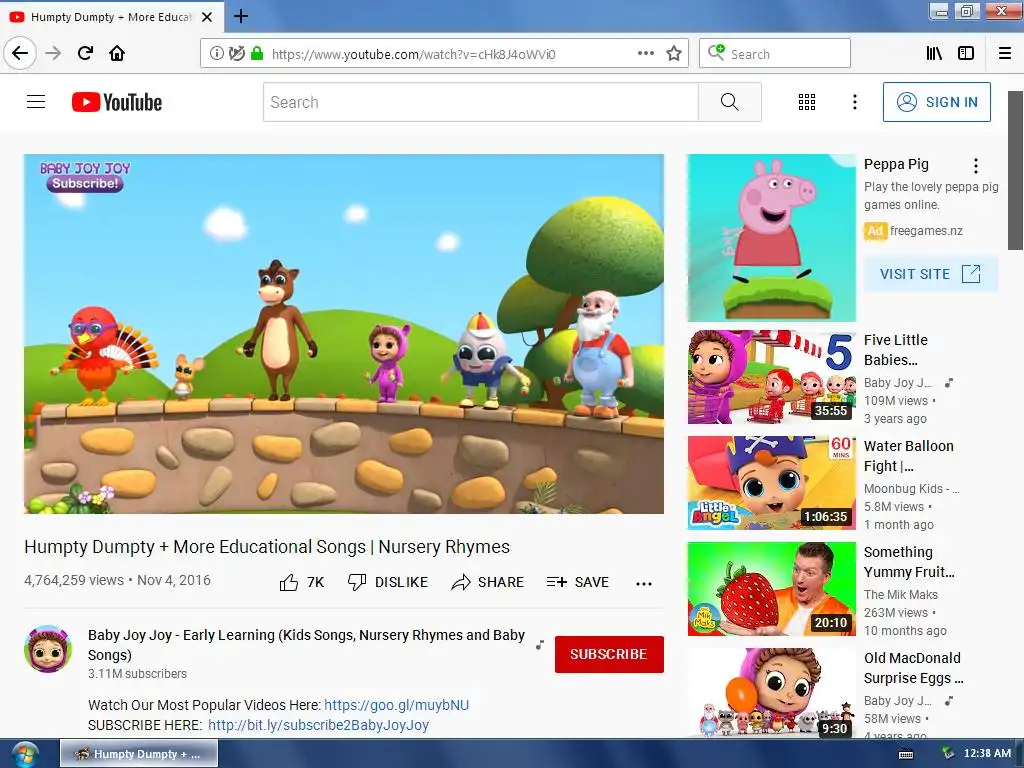Open Something Yummy Fruit video thumbnail
The image size is (1024, 768).
(771, 588)
